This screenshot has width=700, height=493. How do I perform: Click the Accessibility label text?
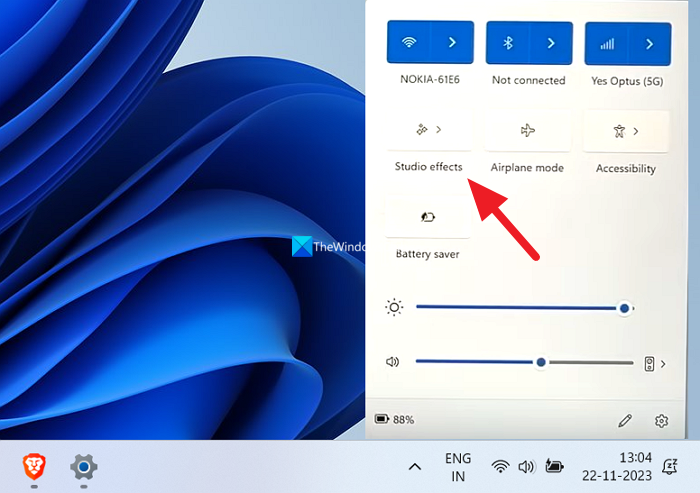tap(626, 169)
